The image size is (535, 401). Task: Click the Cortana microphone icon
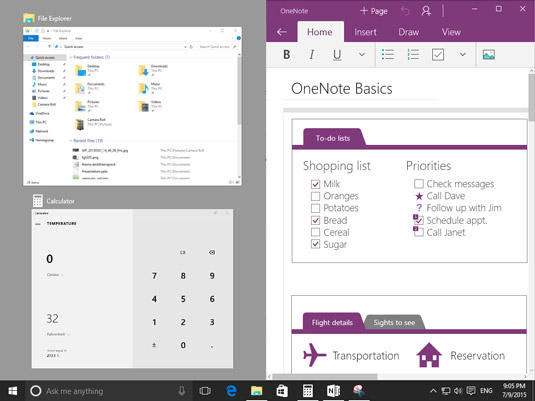(182, 391)
